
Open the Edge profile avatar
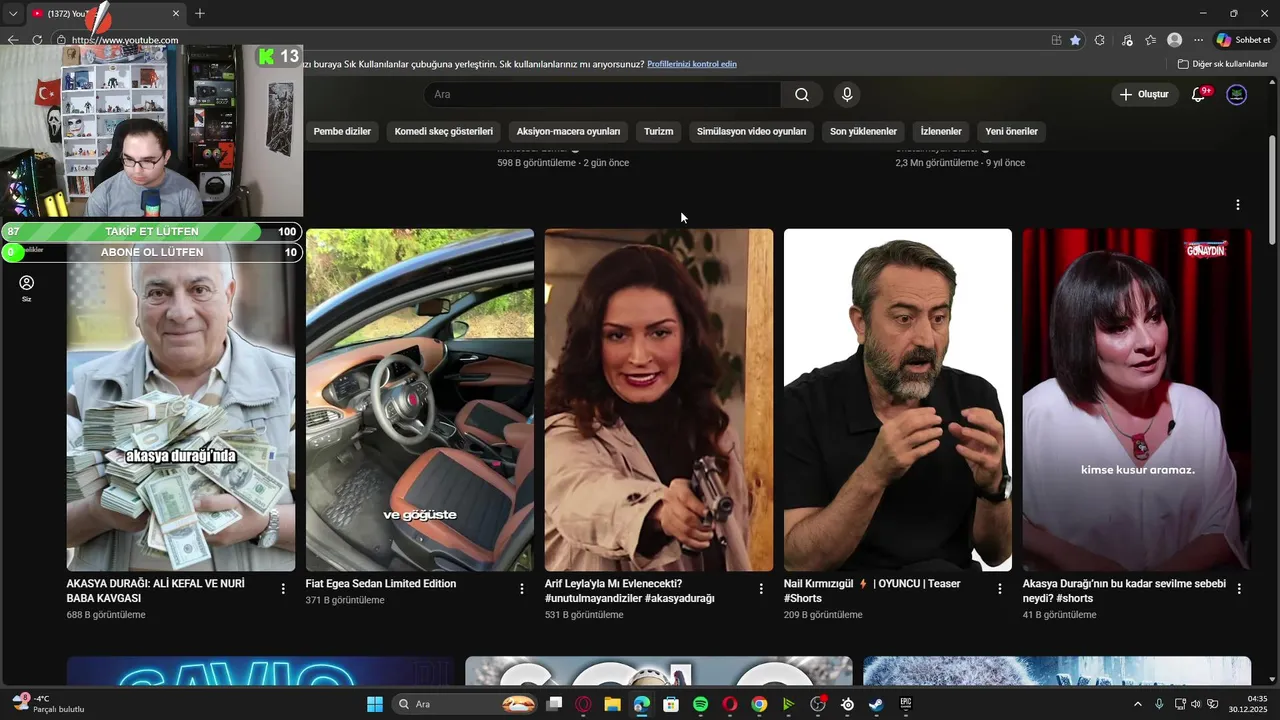1175,40
